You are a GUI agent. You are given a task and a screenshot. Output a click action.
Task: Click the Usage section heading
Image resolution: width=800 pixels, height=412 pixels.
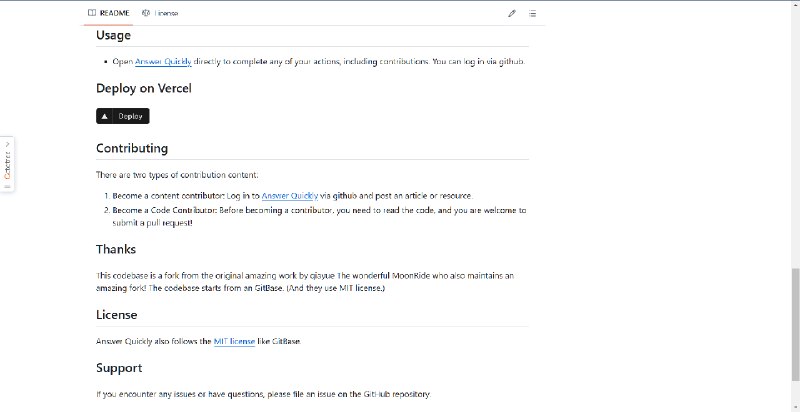tap(113, 35)
